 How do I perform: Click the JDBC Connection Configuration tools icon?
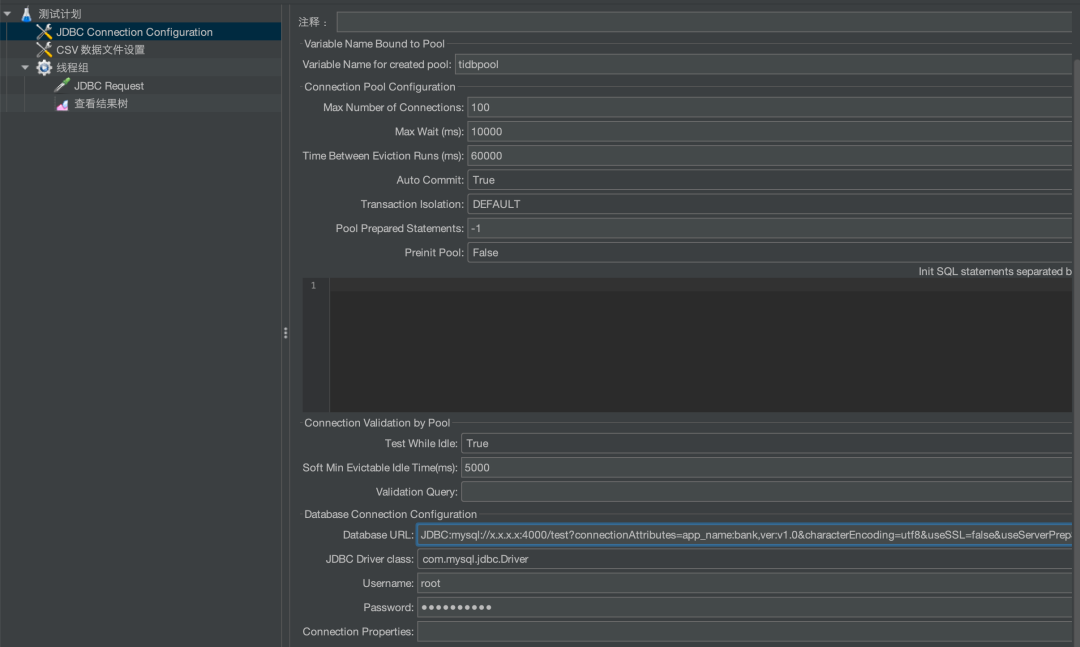44,32
